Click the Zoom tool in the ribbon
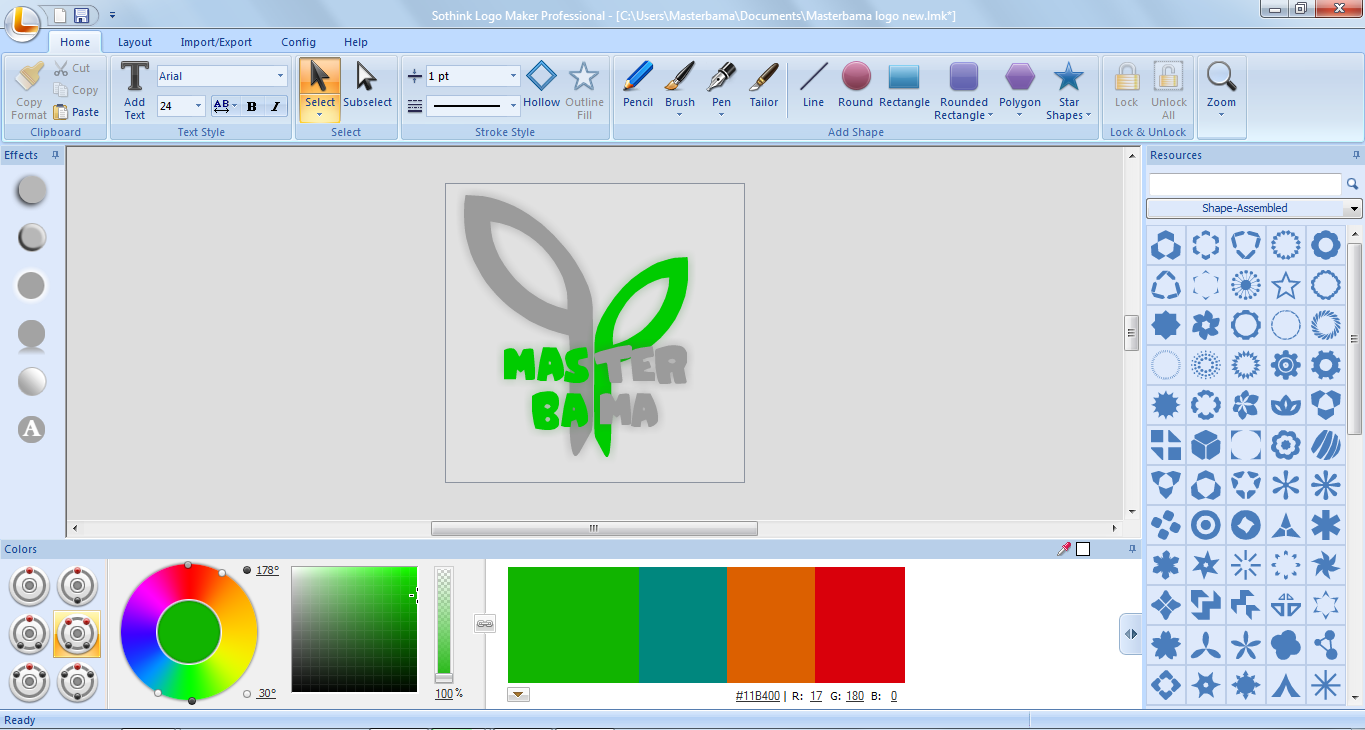This screenshot has width=1365, height=730. point(1221,88)
